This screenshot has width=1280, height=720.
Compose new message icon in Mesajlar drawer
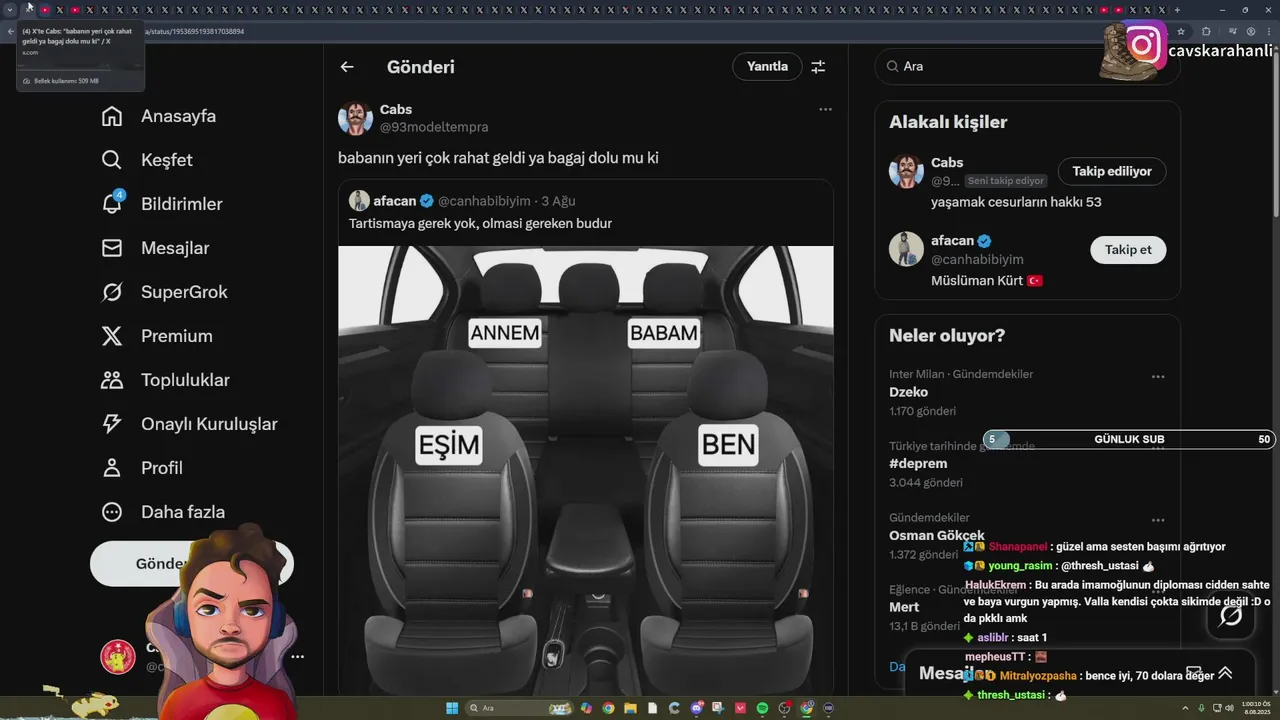click(x=1193, y=673)
